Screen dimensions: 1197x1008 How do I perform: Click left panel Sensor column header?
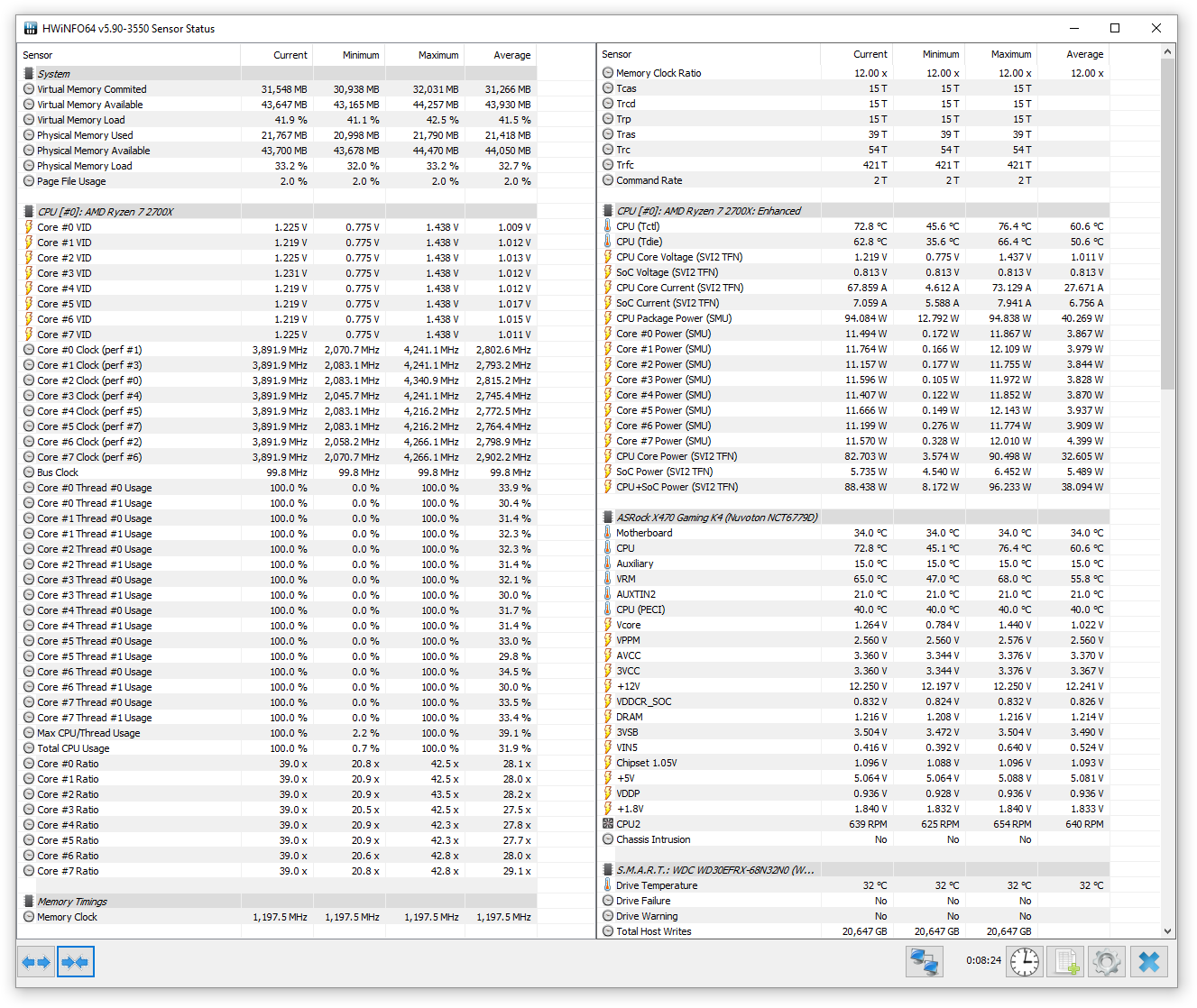tap(128, 55)
